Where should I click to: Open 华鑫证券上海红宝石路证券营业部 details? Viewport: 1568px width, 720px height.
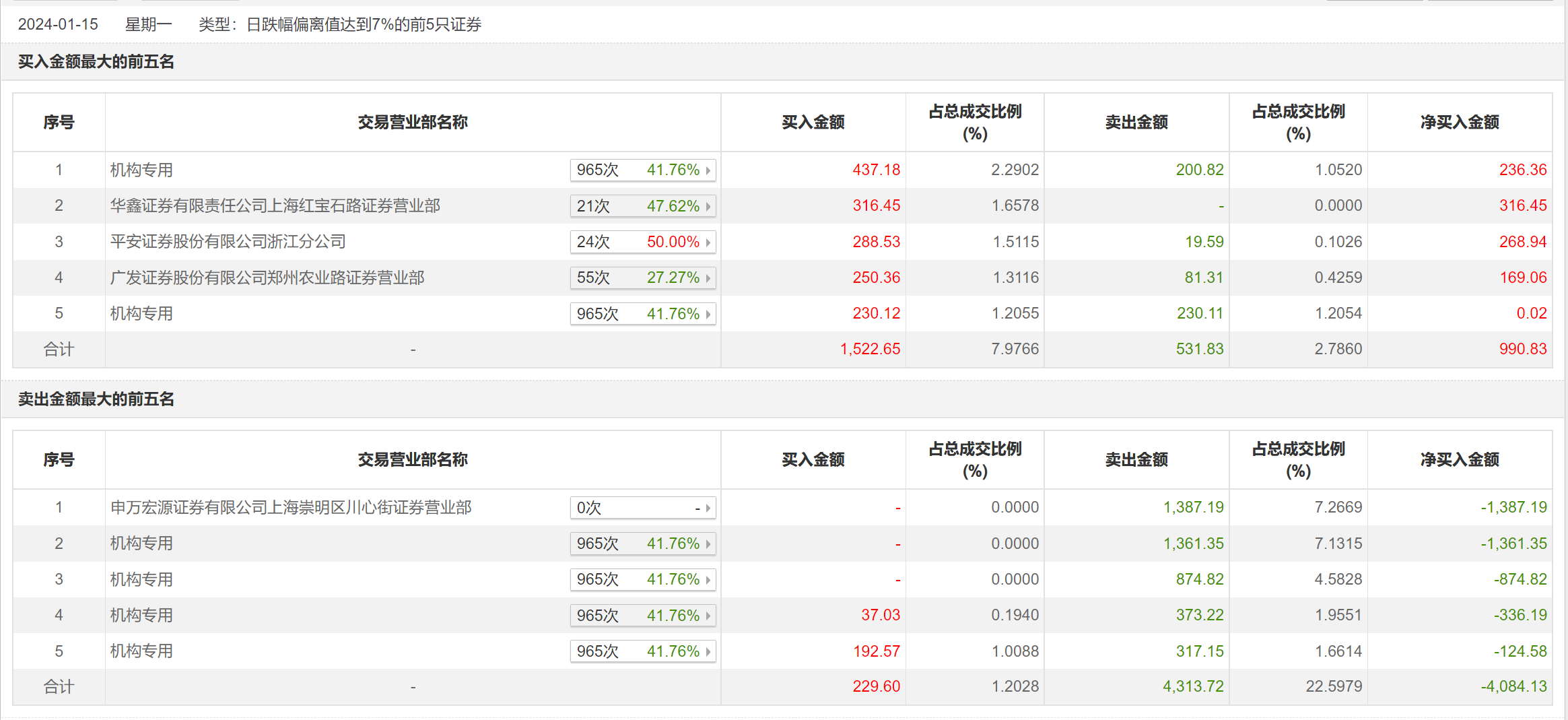(275, 205)
